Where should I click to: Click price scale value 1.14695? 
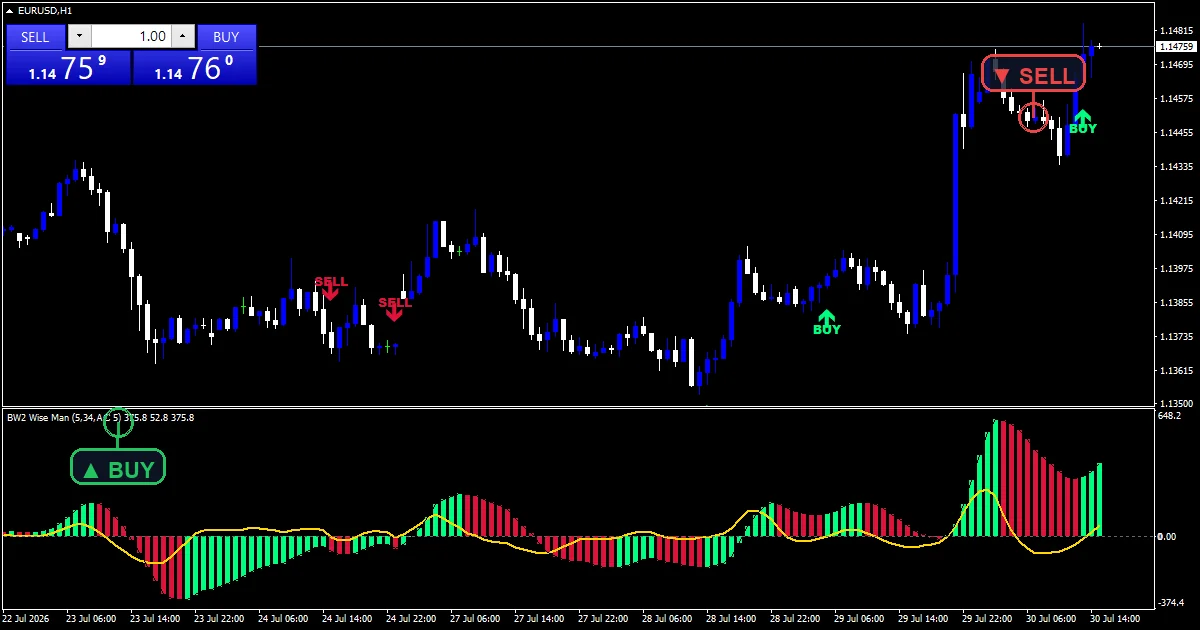pos(1175,64)
